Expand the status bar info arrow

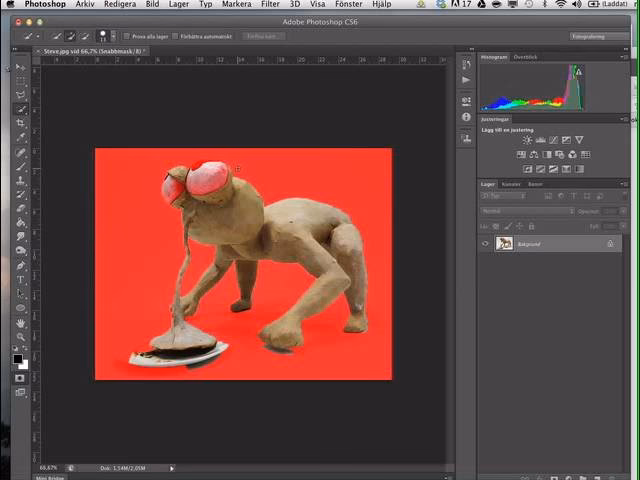pyautogui.click(x=171, y=468)
